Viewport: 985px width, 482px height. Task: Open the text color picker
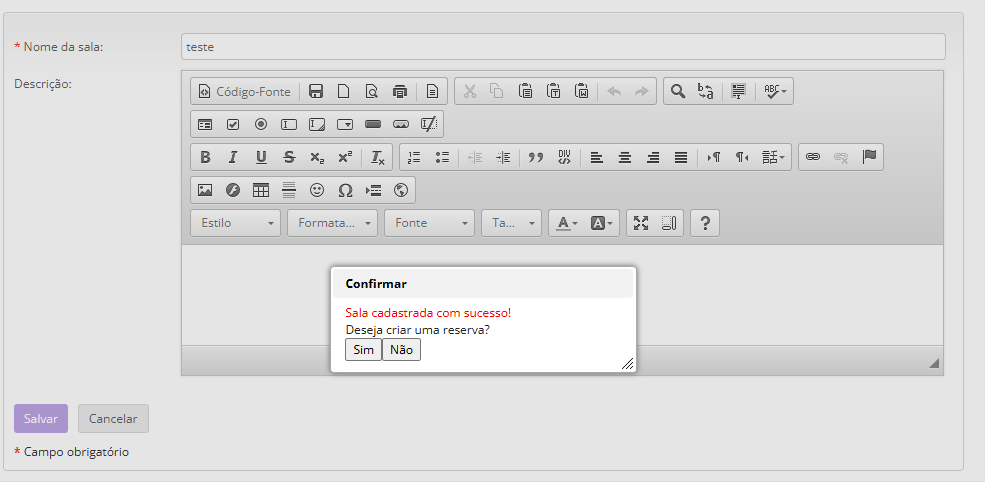[x=567, y=223]
